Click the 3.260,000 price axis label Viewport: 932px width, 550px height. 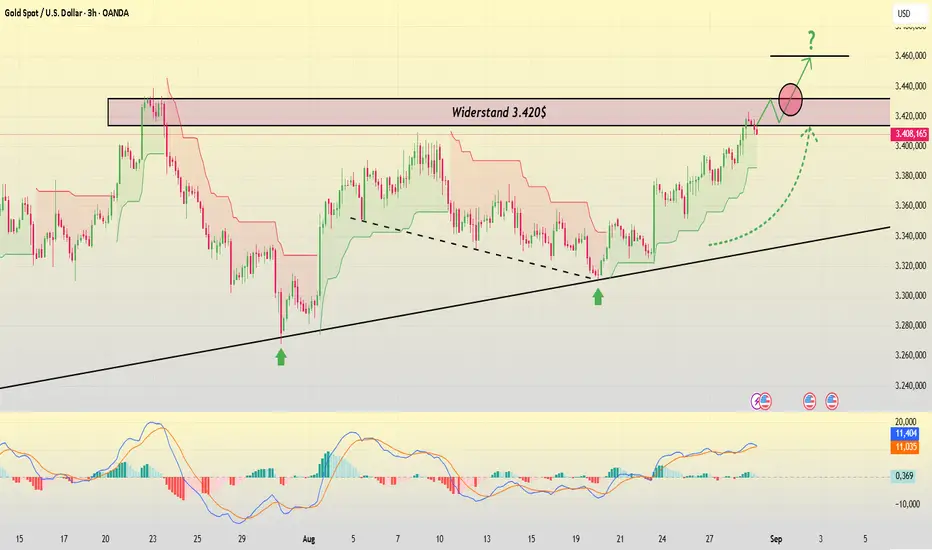910,356
